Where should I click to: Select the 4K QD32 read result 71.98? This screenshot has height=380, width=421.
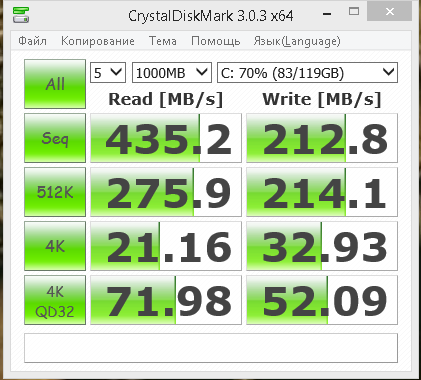(x=166, y=300)
